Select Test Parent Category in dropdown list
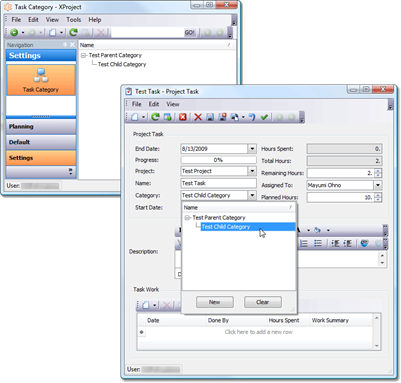Viewport: 401px width, 383px height. [219, 218]
